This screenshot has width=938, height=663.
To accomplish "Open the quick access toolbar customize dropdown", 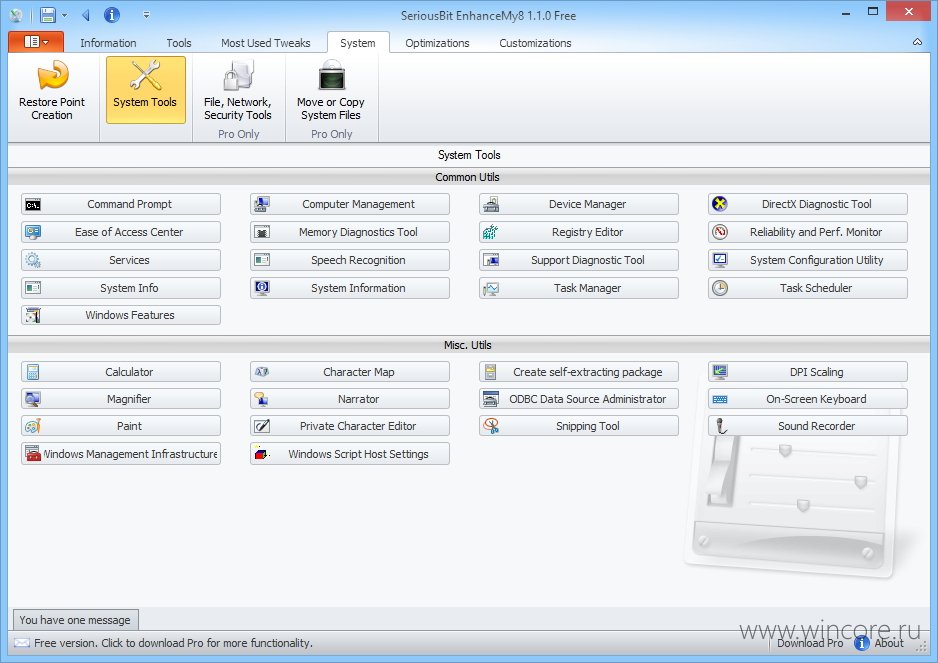I will click(x=147, y=15).
